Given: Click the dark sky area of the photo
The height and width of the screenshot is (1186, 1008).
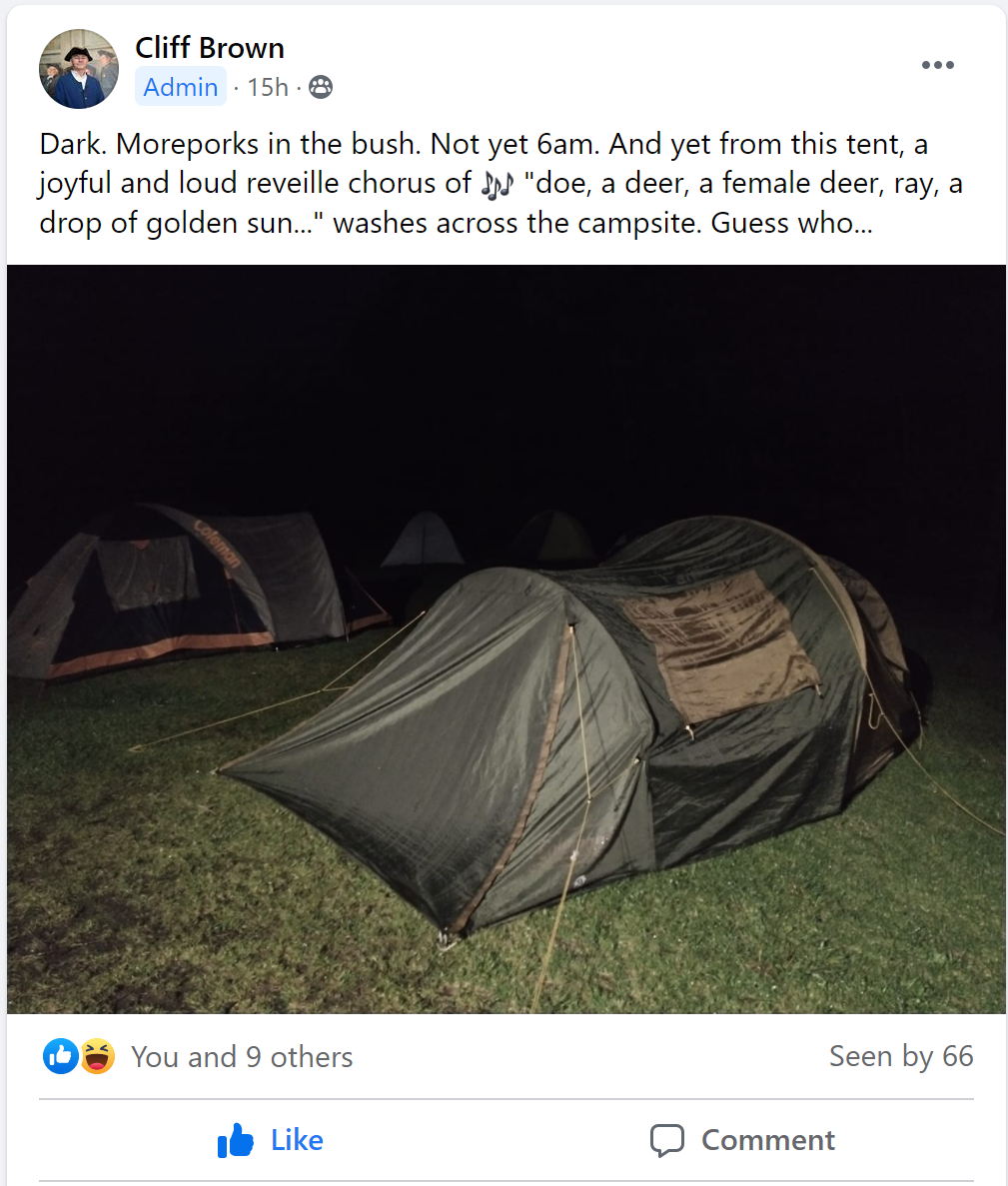Looking at the screenshot, I should click(506, 379).
